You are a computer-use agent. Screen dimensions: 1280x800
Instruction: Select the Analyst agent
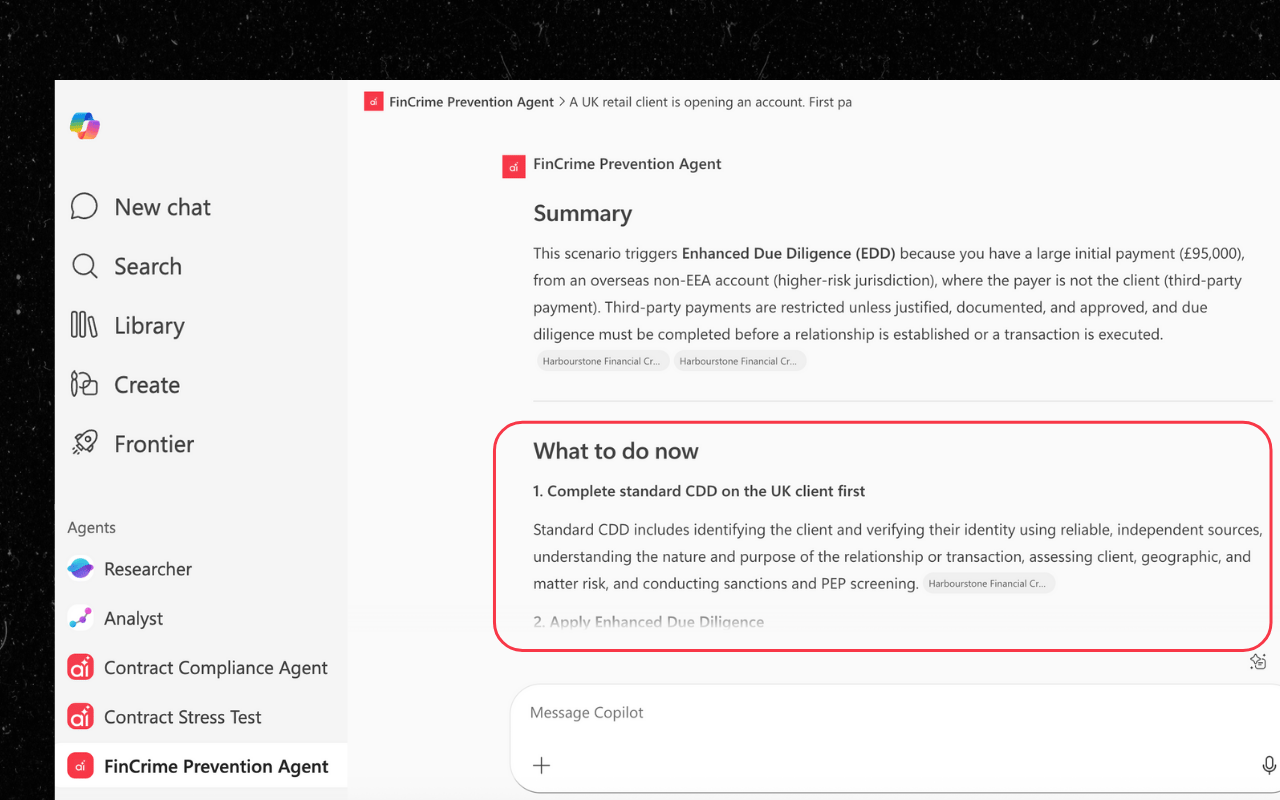pos(115,618)
